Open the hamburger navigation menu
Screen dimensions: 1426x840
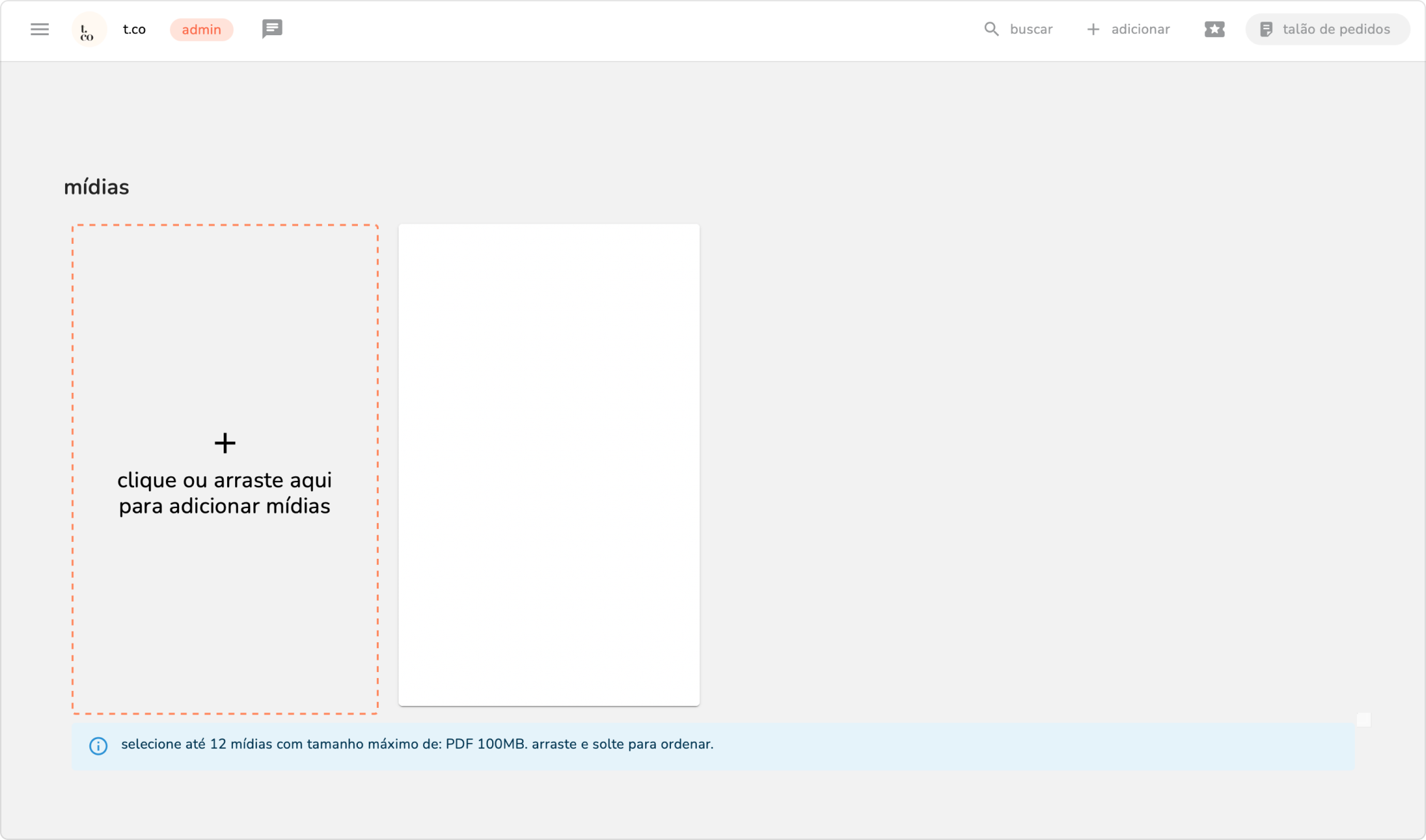(x=39, y=29)
